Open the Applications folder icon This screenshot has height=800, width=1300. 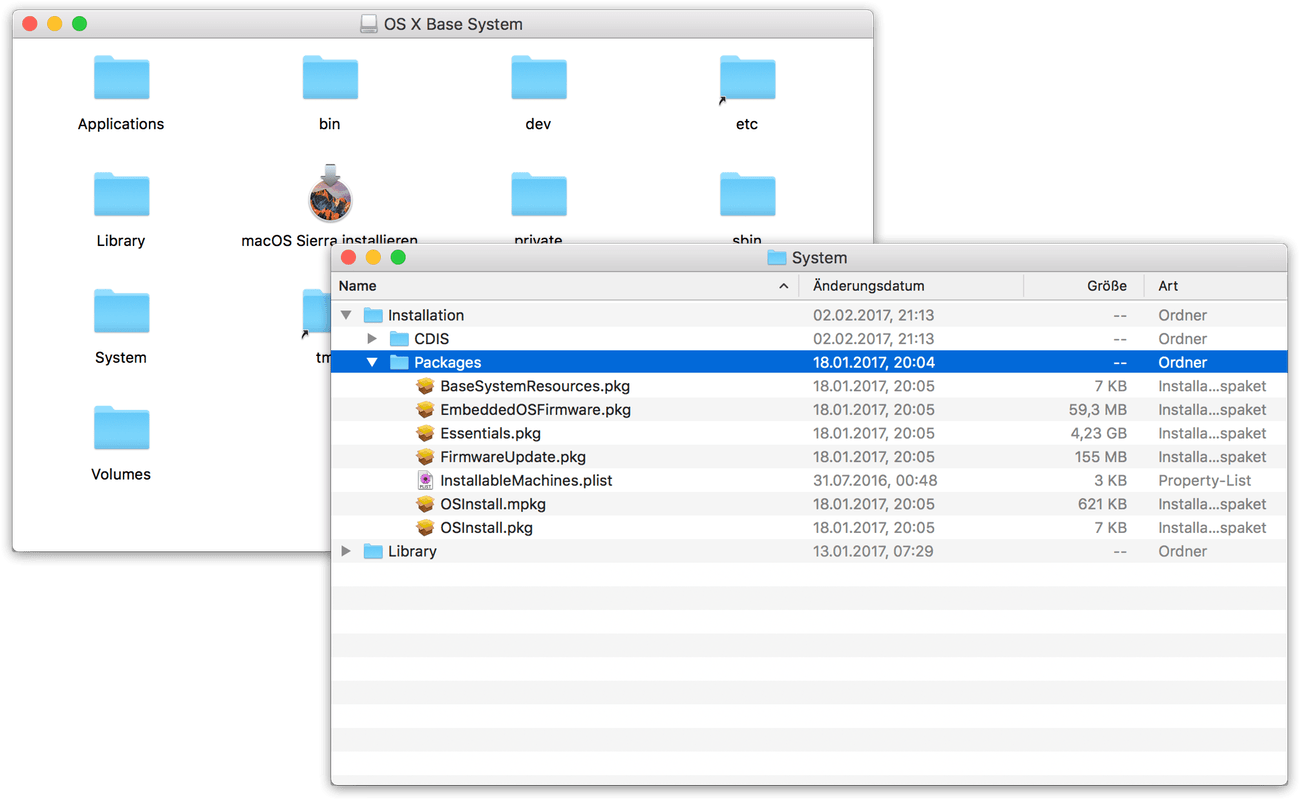pos(121,78)
